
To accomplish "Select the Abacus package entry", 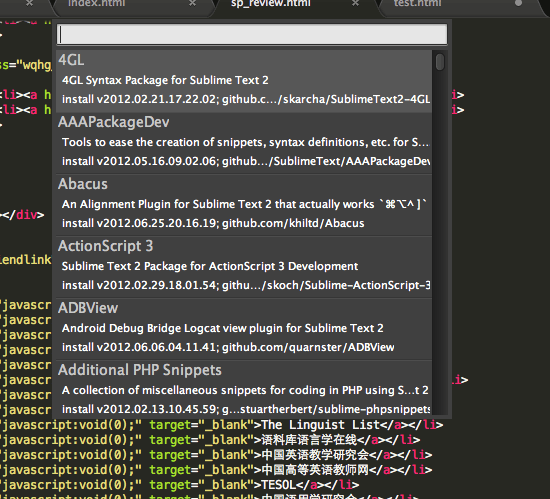I will 244,205.
